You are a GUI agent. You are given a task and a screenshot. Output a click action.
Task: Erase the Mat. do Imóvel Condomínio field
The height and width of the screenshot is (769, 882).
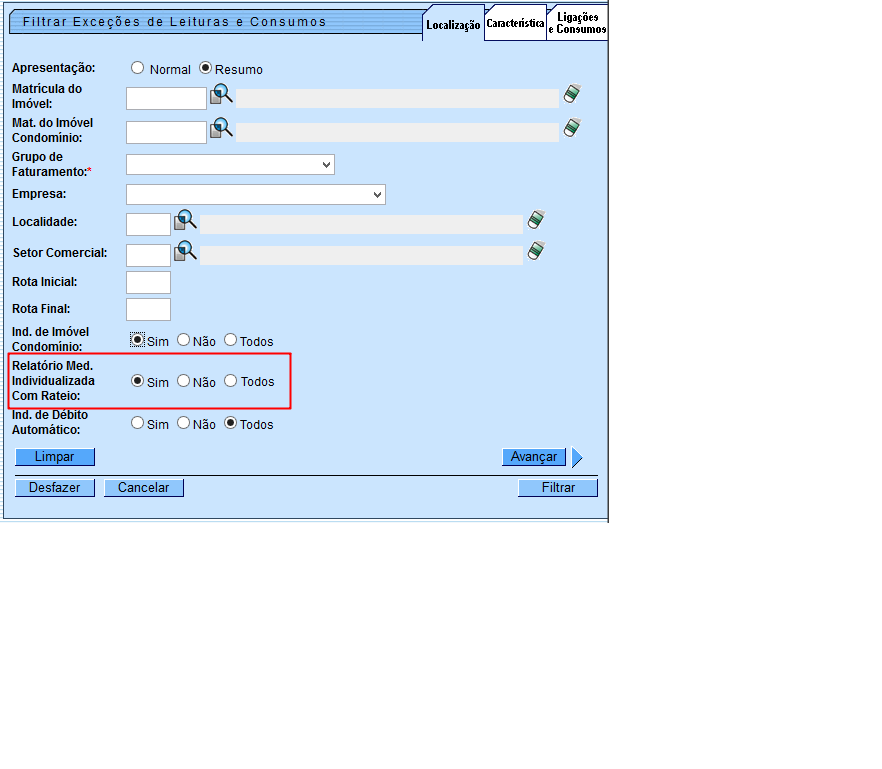[571, 128]
